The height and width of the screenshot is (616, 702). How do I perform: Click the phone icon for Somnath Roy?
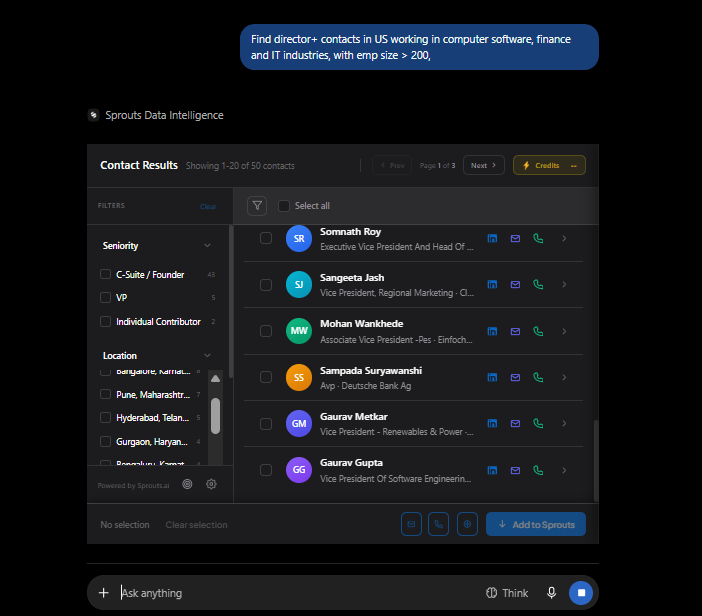point(538,239)
